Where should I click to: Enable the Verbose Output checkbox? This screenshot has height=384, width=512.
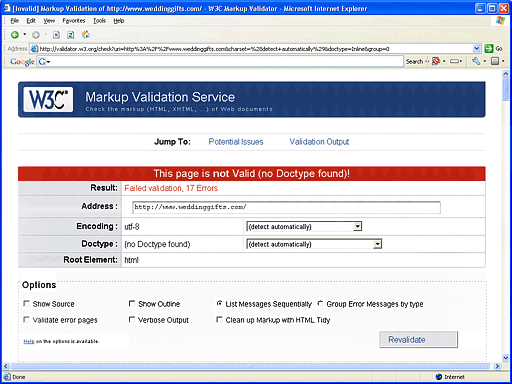[x=132, y=319]
